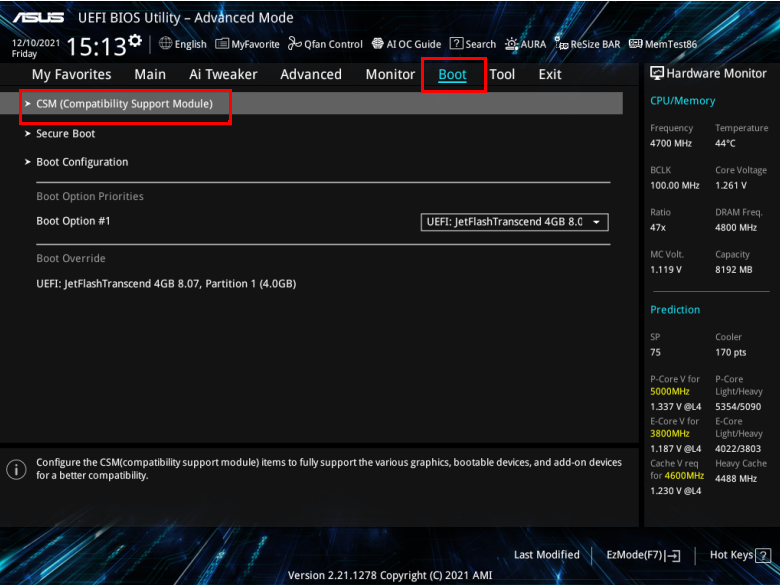
Task: Click the 47x ratio value
Action: point(658,228)
